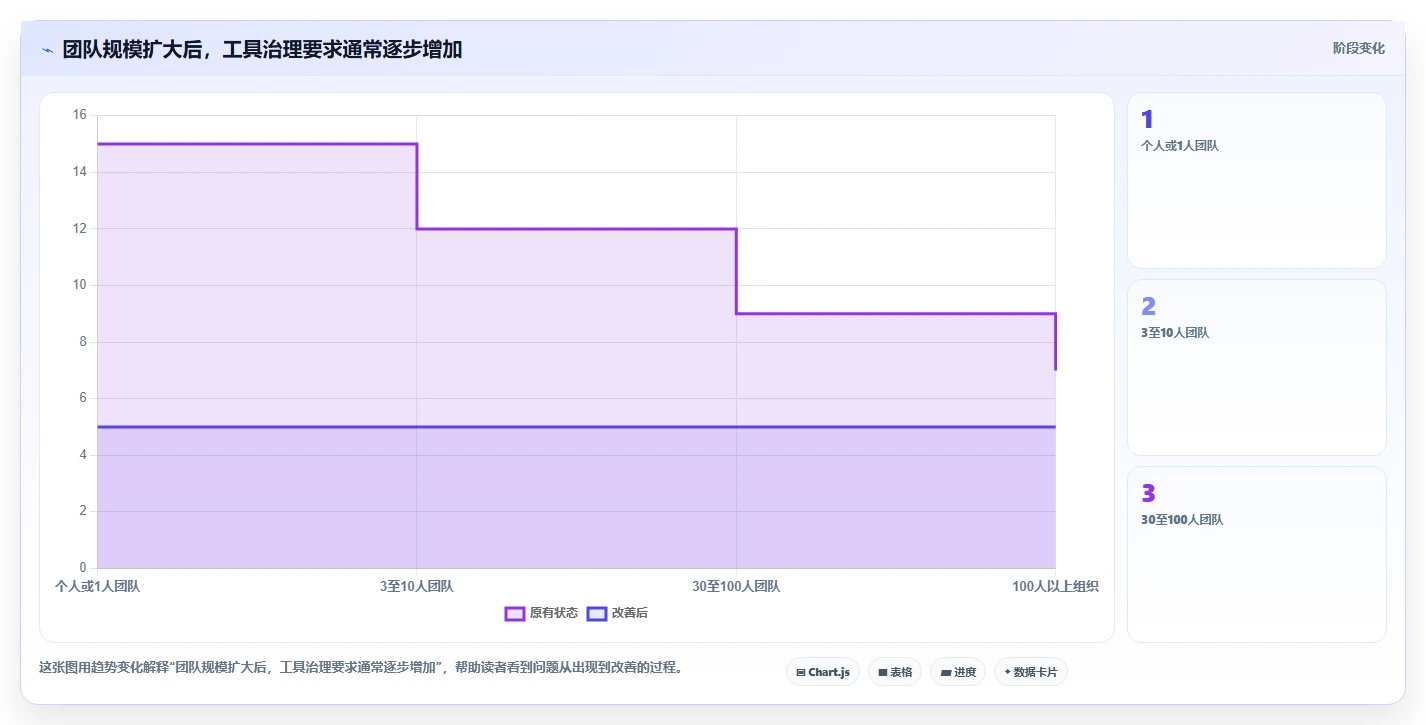Click the 改善后 blue legend swatch

(596, 613)
